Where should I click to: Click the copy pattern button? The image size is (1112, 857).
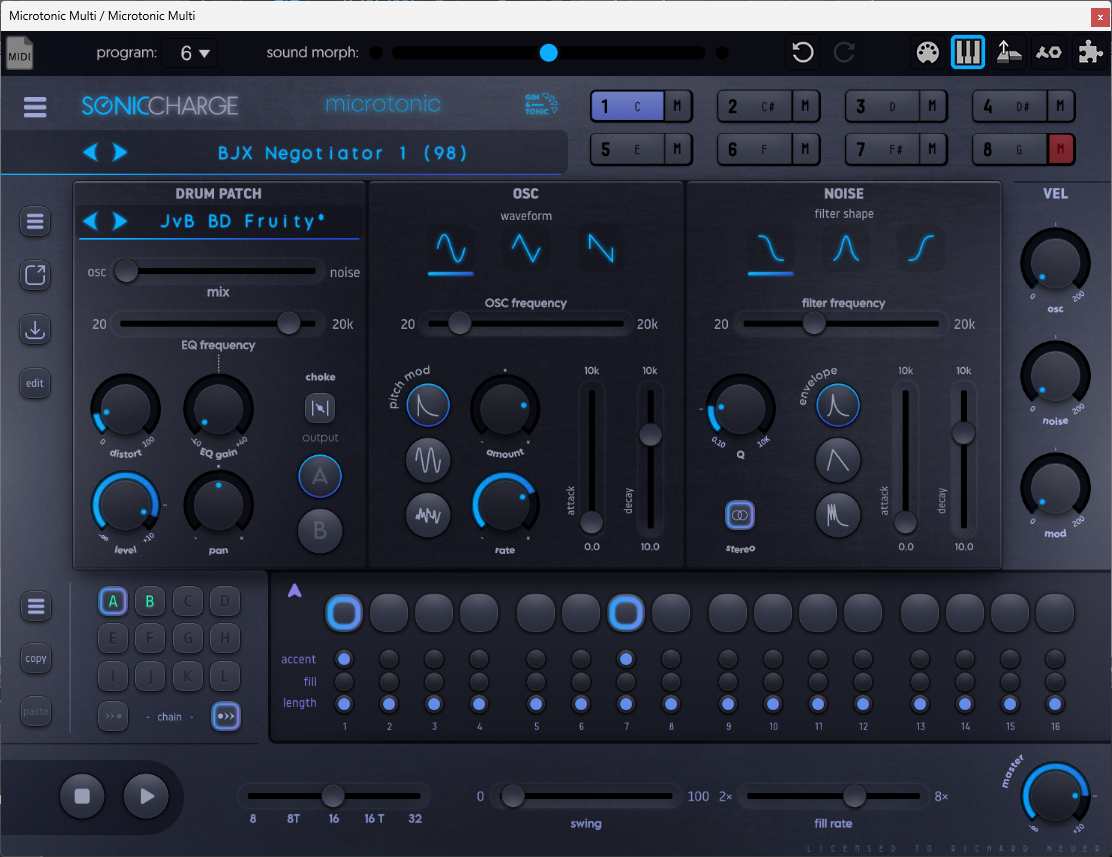tap(35, 658)
